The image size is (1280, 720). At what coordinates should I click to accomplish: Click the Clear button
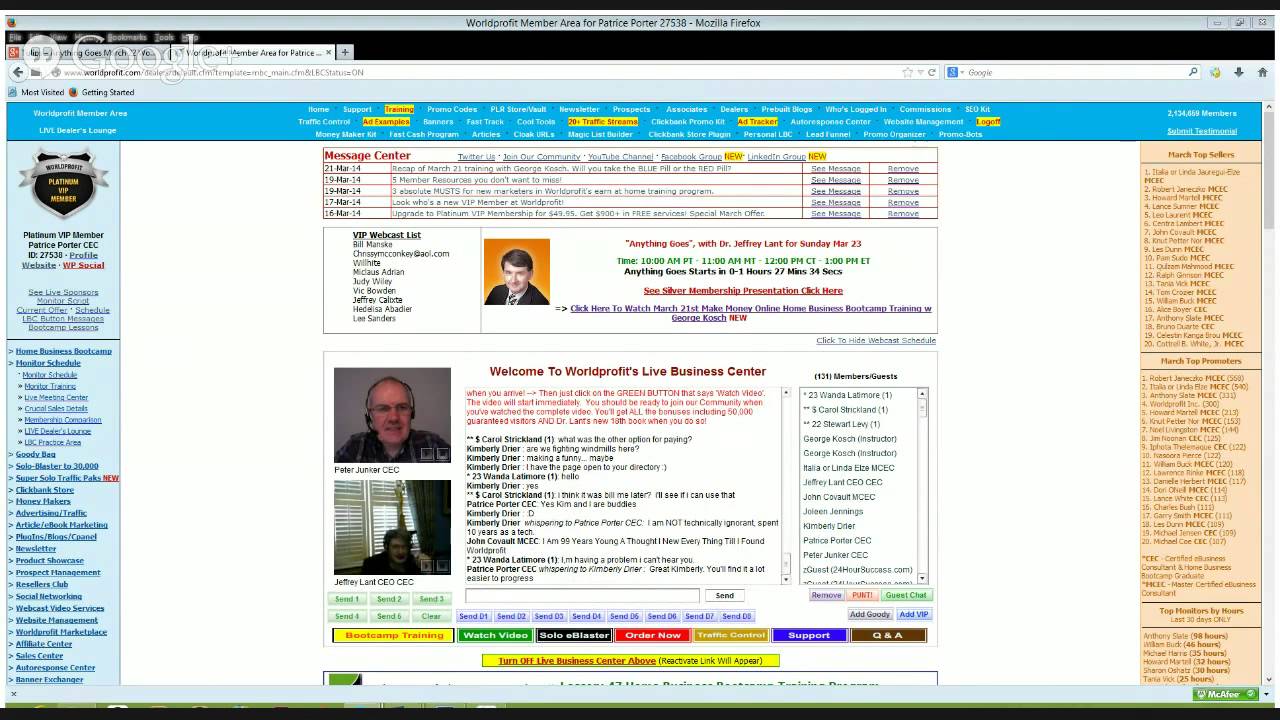[x=431, y=616]
